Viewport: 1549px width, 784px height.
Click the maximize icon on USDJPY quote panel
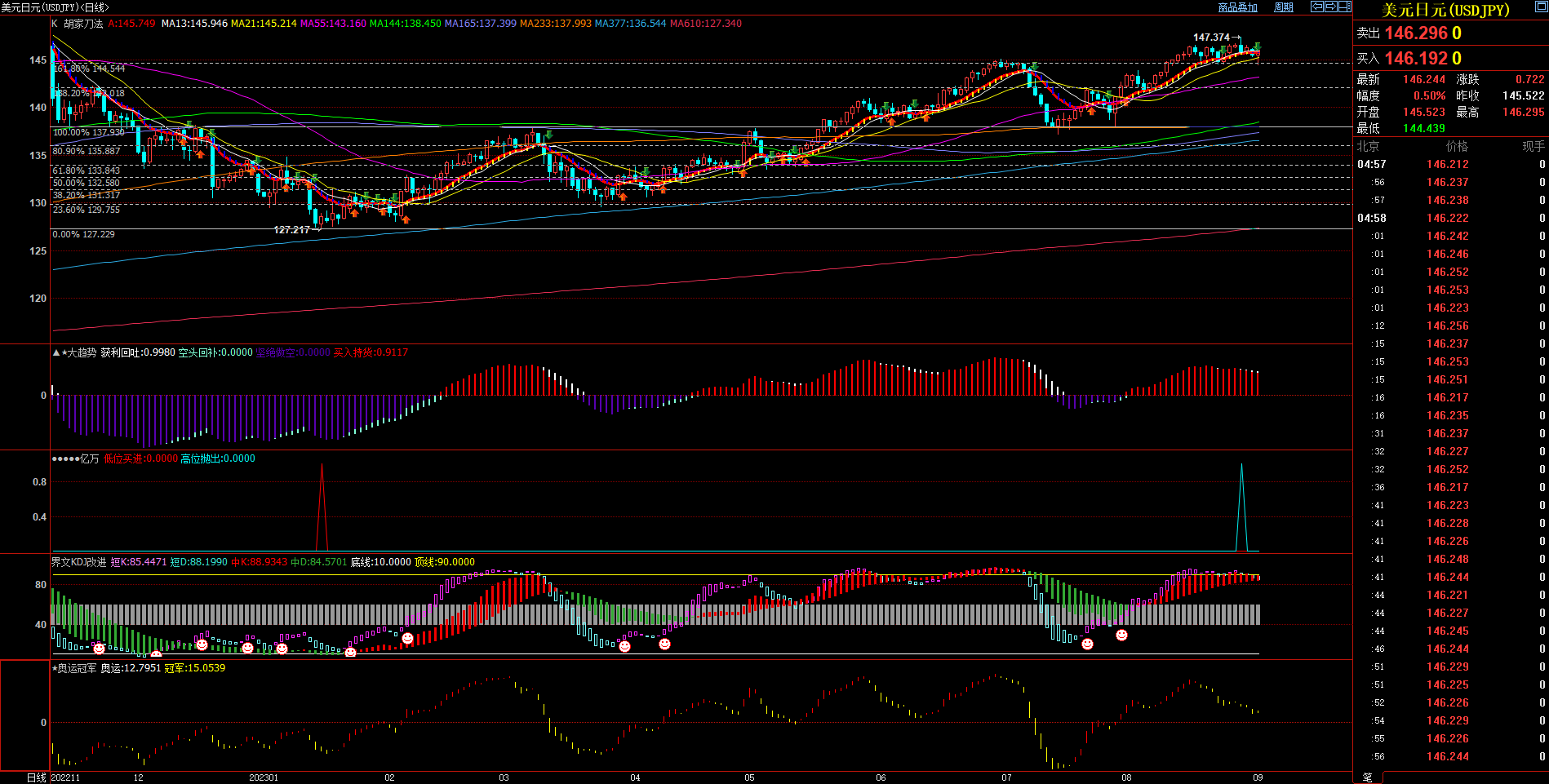click(1541, 7)
